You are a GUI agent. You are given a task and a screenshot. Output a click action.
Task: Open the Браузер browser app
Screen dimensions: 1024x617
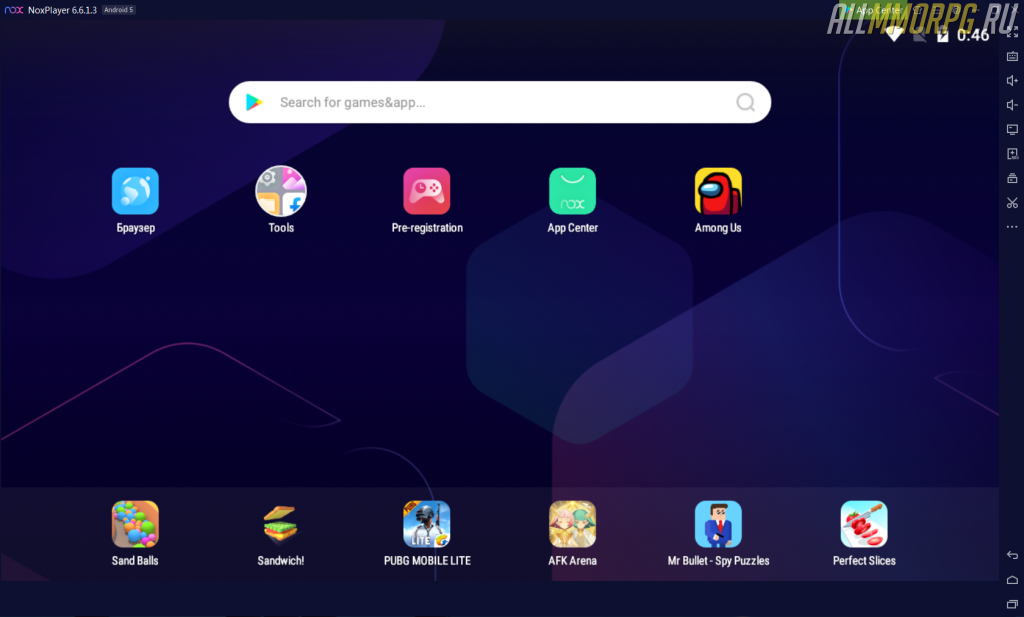[135, 191]
